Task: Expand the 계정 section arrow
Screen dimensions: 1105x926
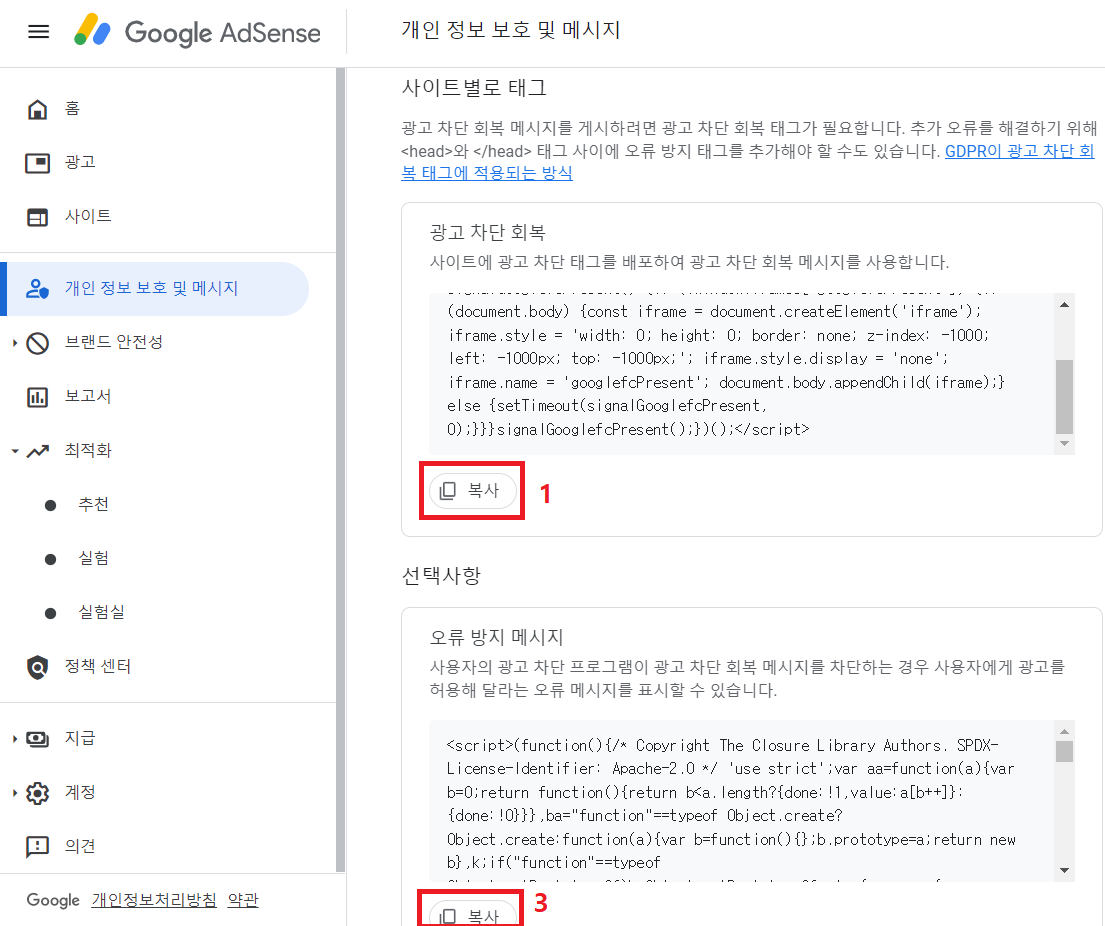Action: 15,793
